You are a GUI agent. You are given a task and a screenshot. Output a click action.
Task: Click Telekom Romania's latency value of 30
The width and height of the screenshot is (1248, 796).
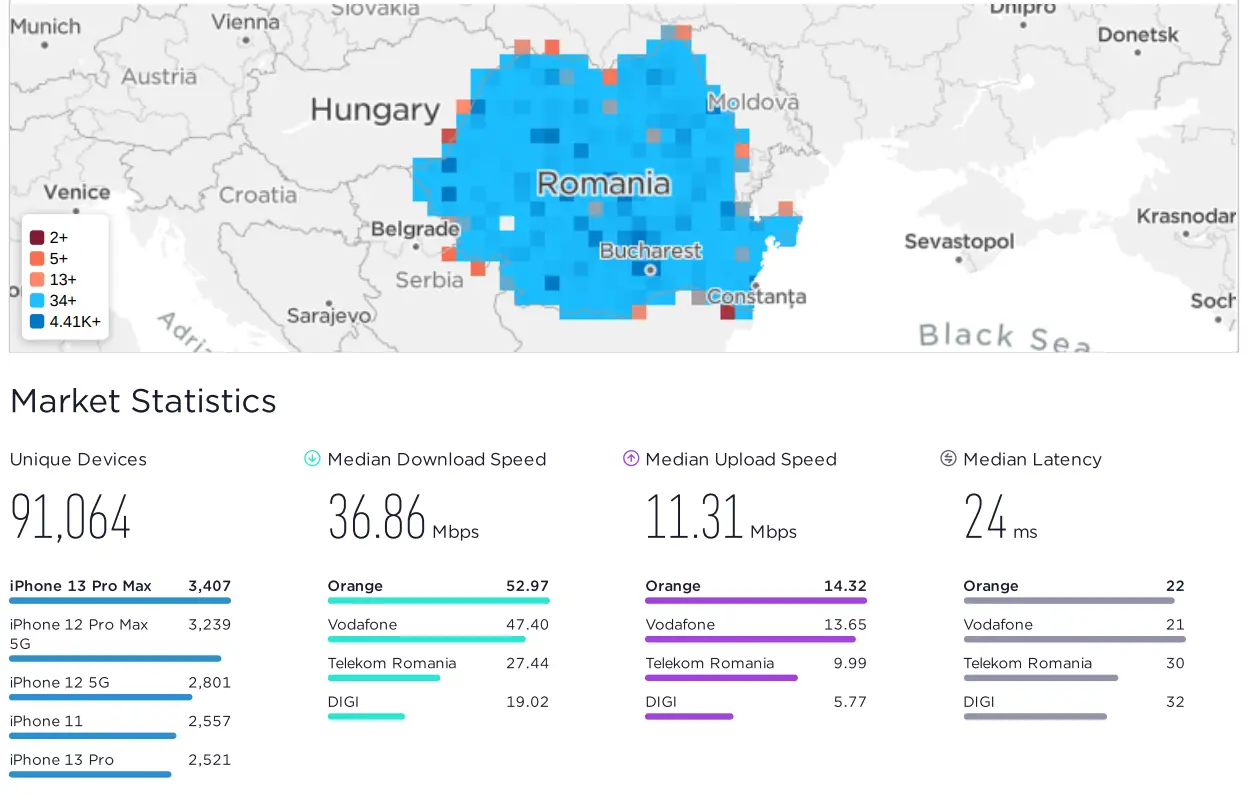click(x=1175, y=664)
